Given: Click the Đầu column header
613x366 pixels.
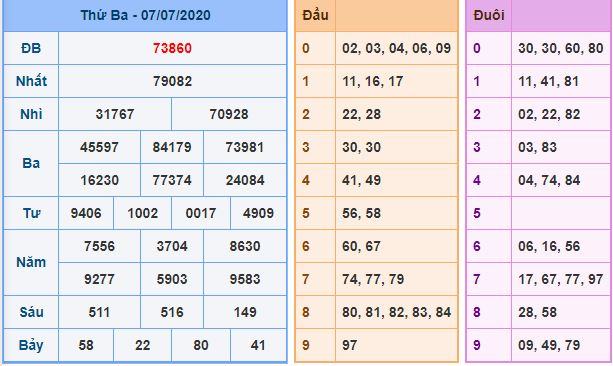Looking at the screenshot, I should 315,16.
